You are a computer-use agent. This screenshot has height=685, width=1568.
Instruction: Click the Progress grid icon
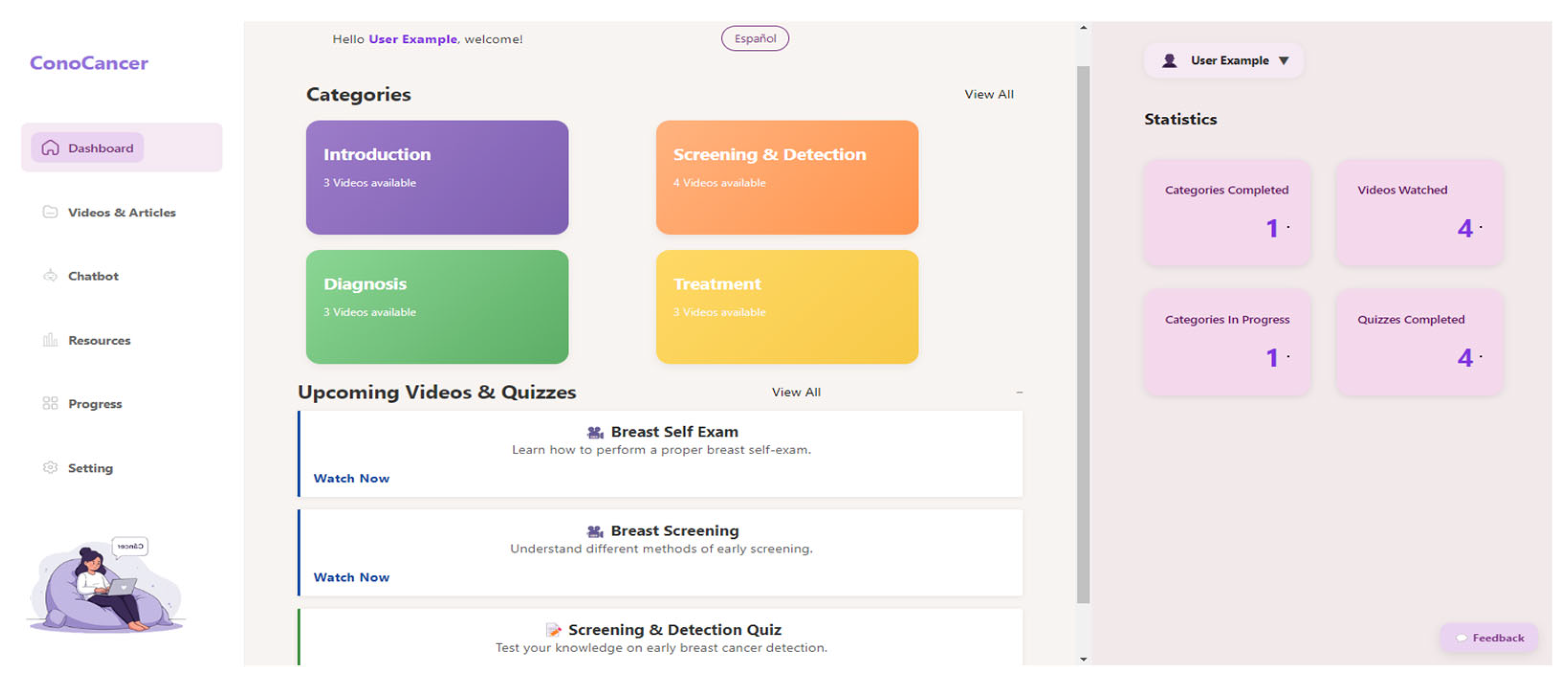tap(50, 404)
